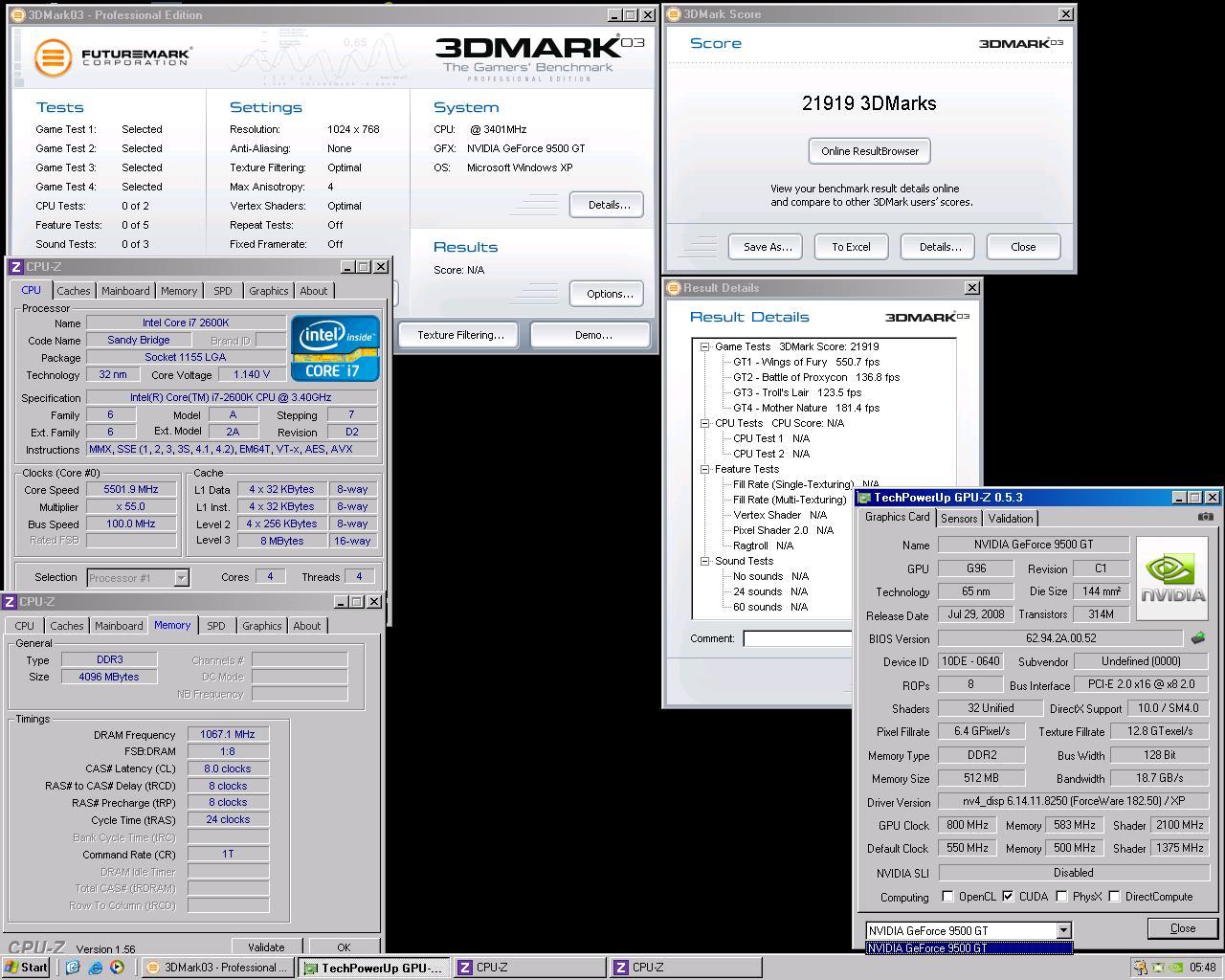Launch Windows Media Player from quick launch

[117, 968]
